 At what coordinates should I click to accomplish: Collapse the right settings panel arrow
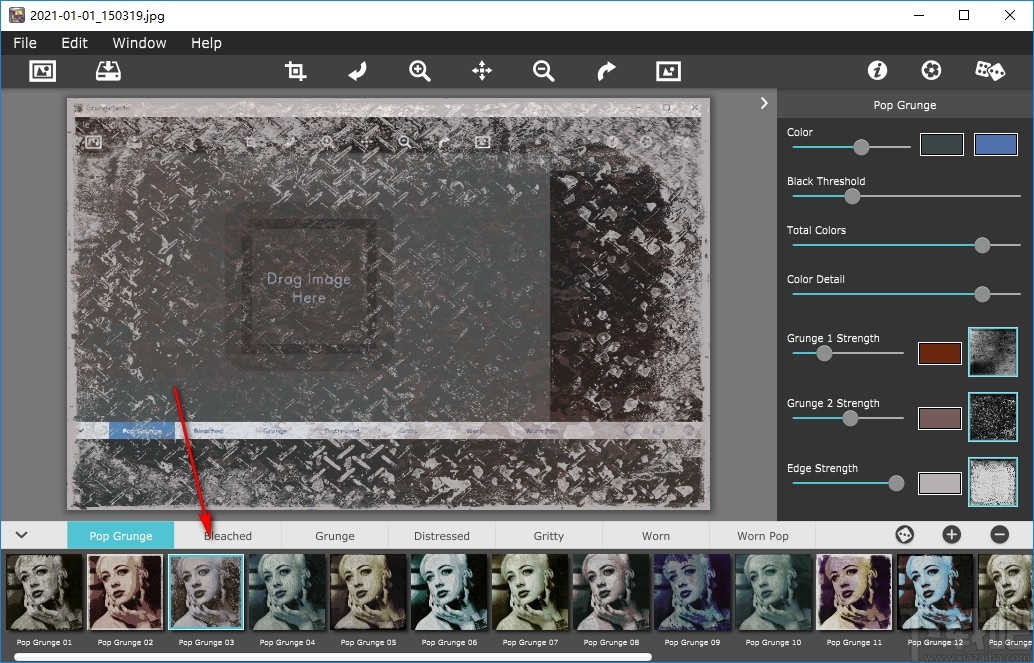click(764, 103)
